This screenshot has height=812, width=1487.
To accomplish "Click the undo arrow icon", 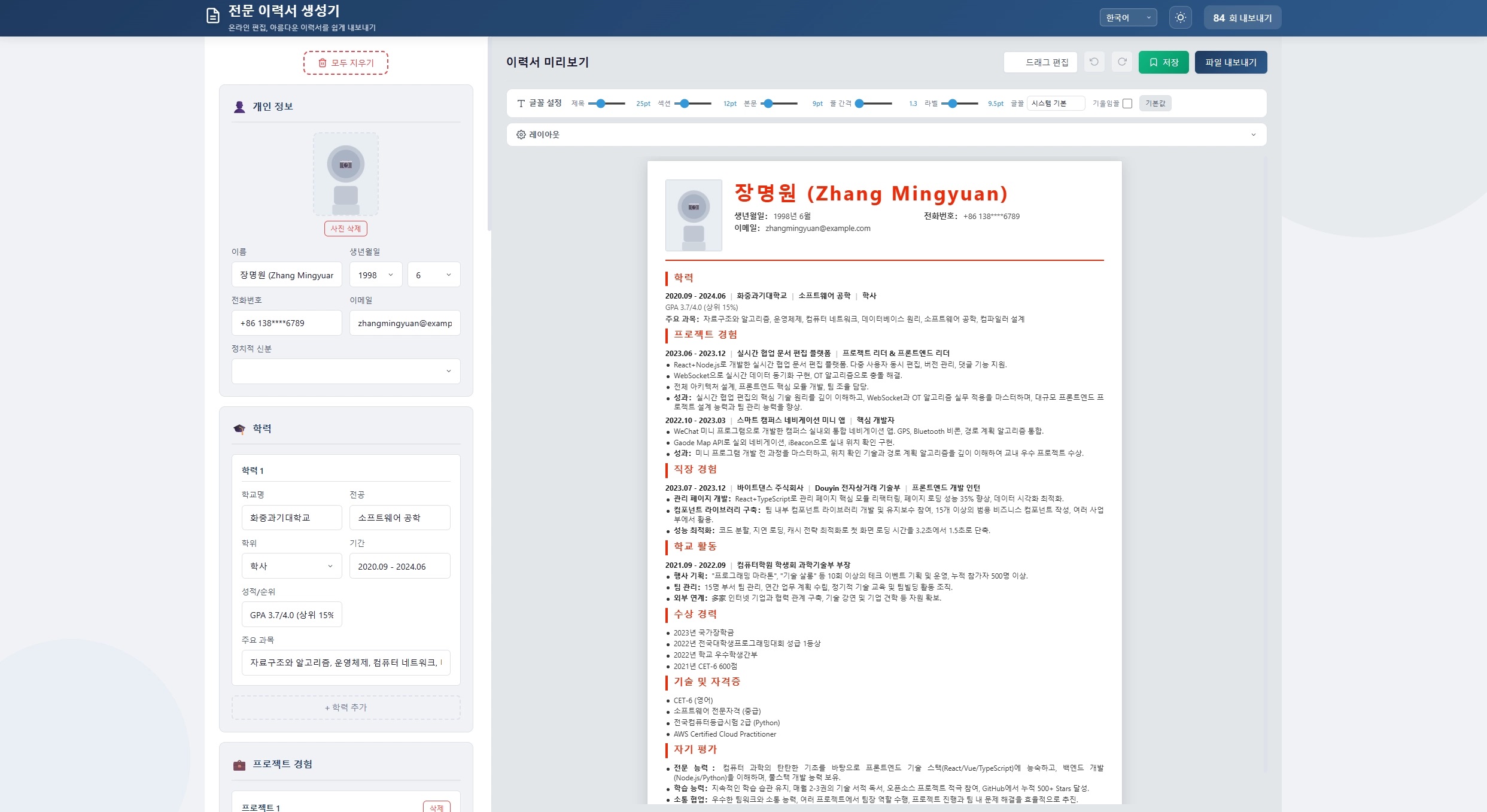I will [1094, 62].
